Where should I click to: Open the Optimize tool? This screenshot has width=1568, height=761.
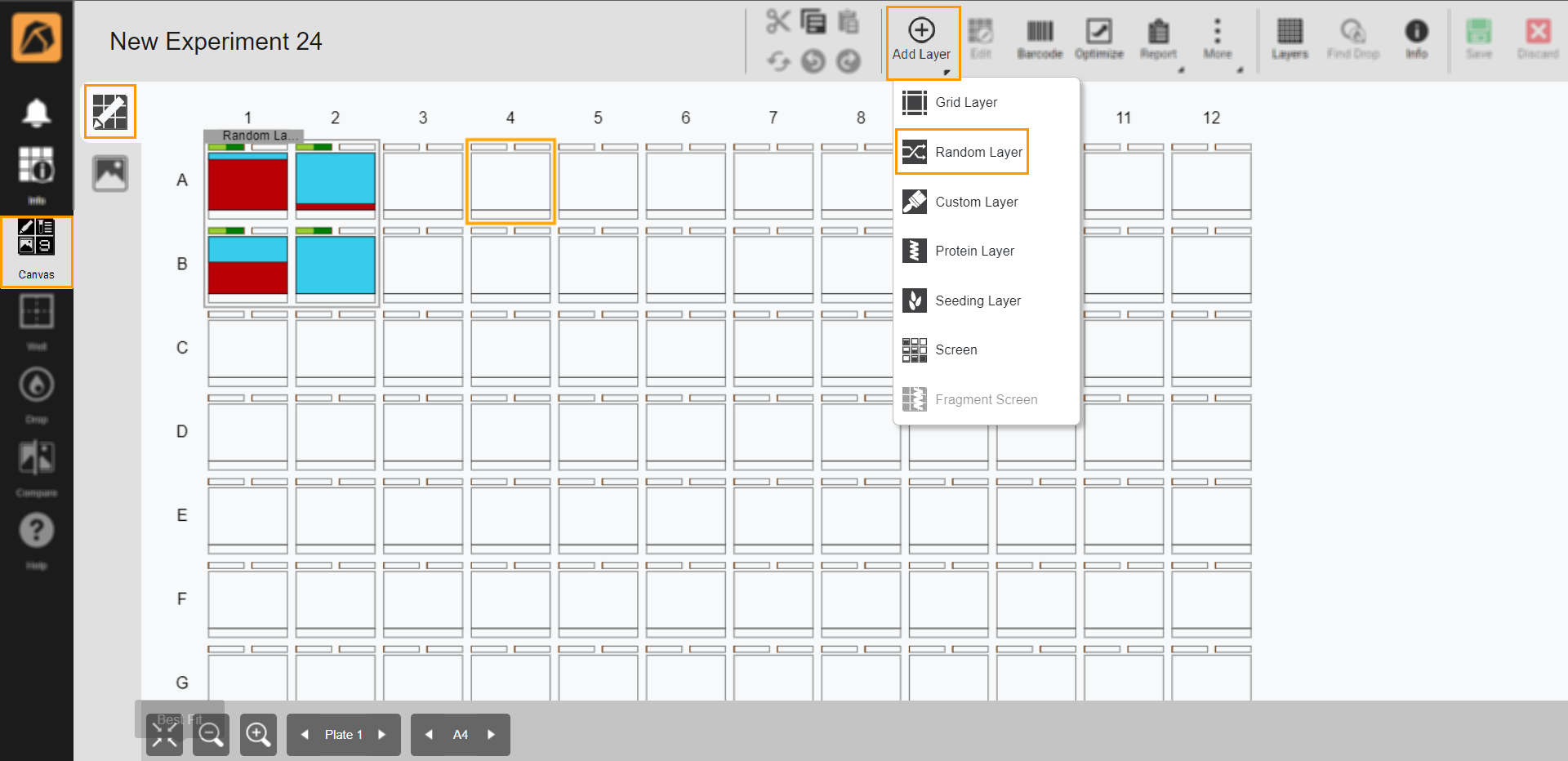[1098, 37]
